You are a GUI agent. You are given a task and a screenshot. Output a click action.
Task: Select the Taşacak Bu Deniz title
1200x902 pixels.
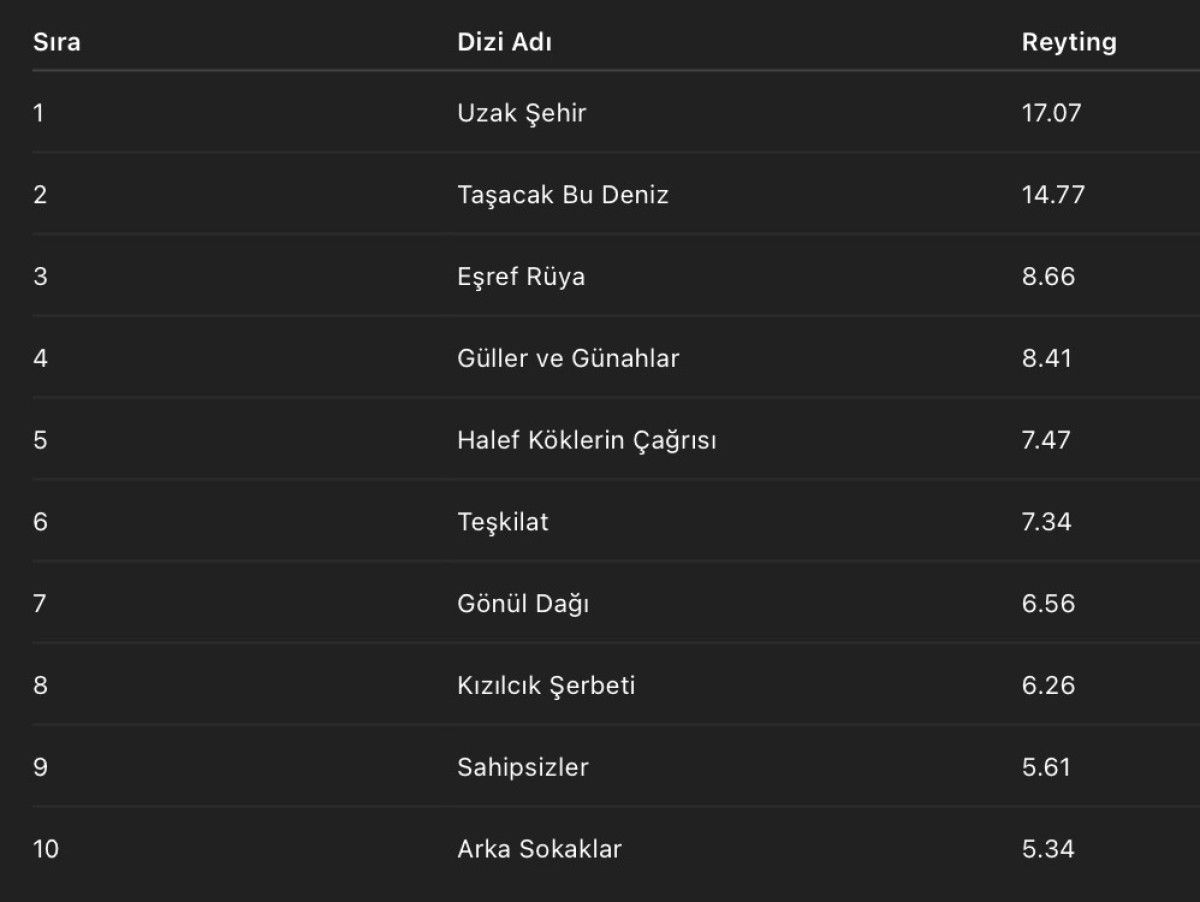562,195
